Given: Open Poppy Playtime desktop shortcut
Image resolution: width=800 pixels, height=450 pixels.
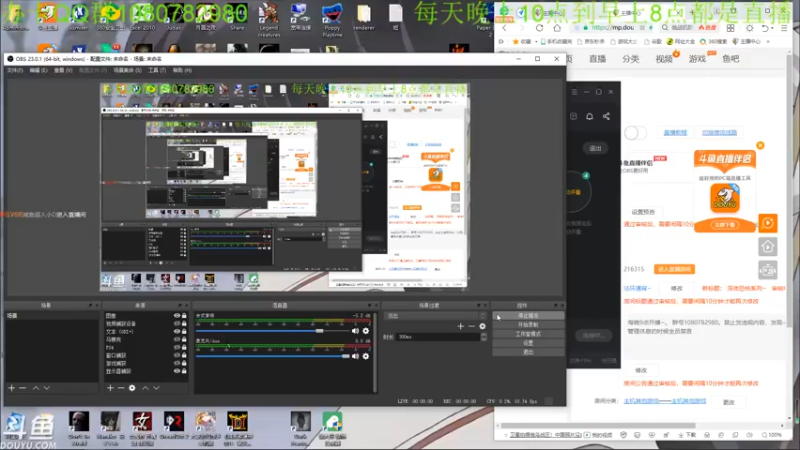Looking at the screenshot, I should click(332, 20).
